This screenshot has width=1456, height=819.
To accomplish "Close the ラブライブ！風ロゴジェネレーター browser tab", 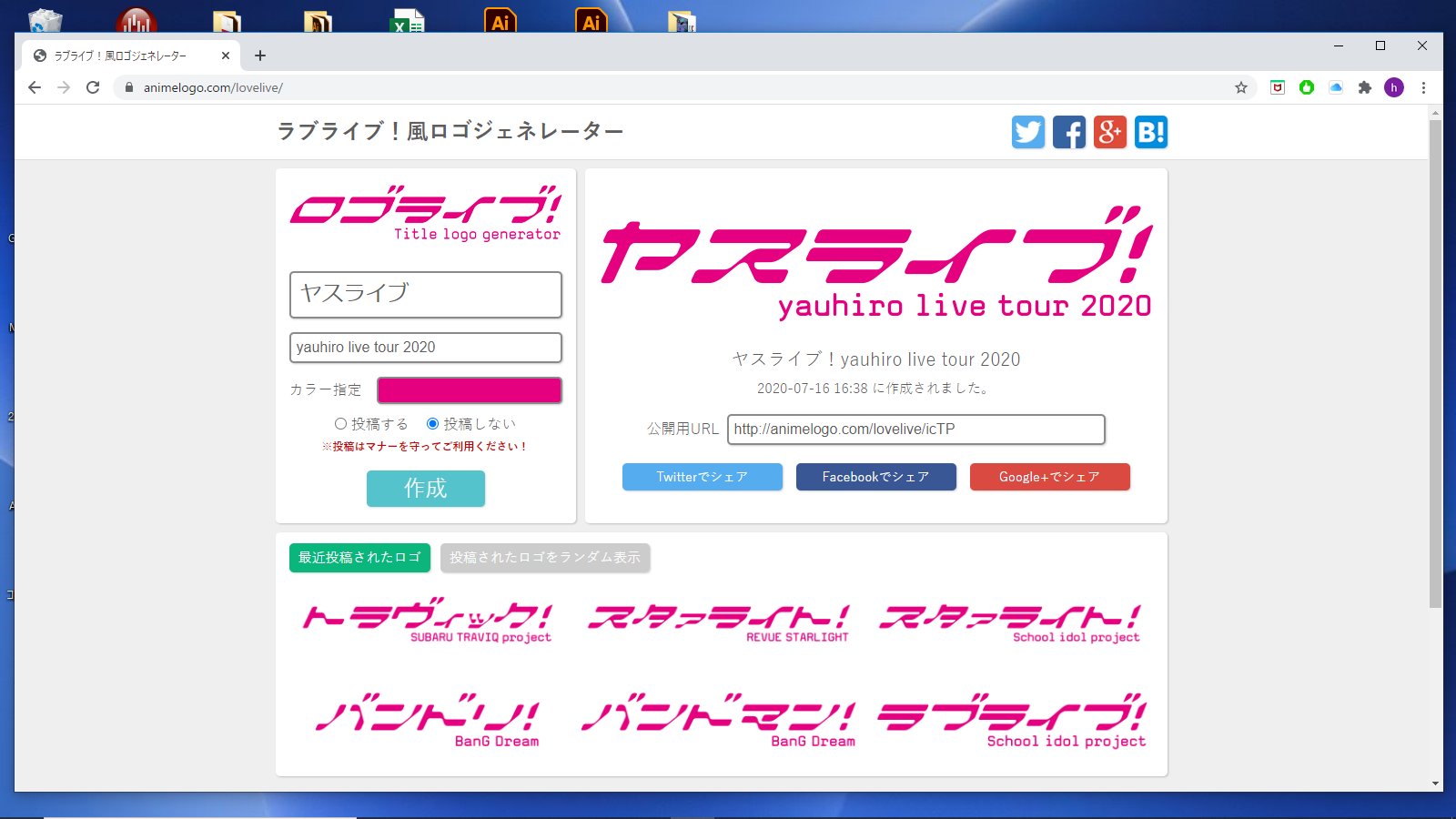I will (x=226, y=56).
